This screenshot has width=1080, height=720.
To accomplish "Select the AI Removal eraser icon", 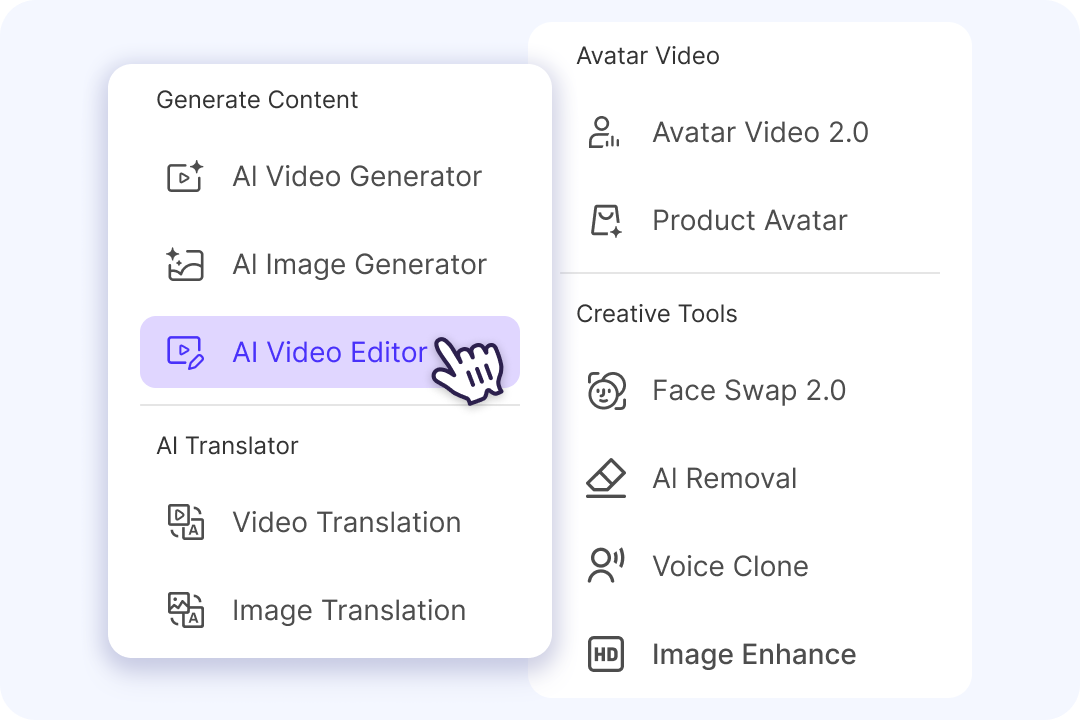I will pos(604,478).
